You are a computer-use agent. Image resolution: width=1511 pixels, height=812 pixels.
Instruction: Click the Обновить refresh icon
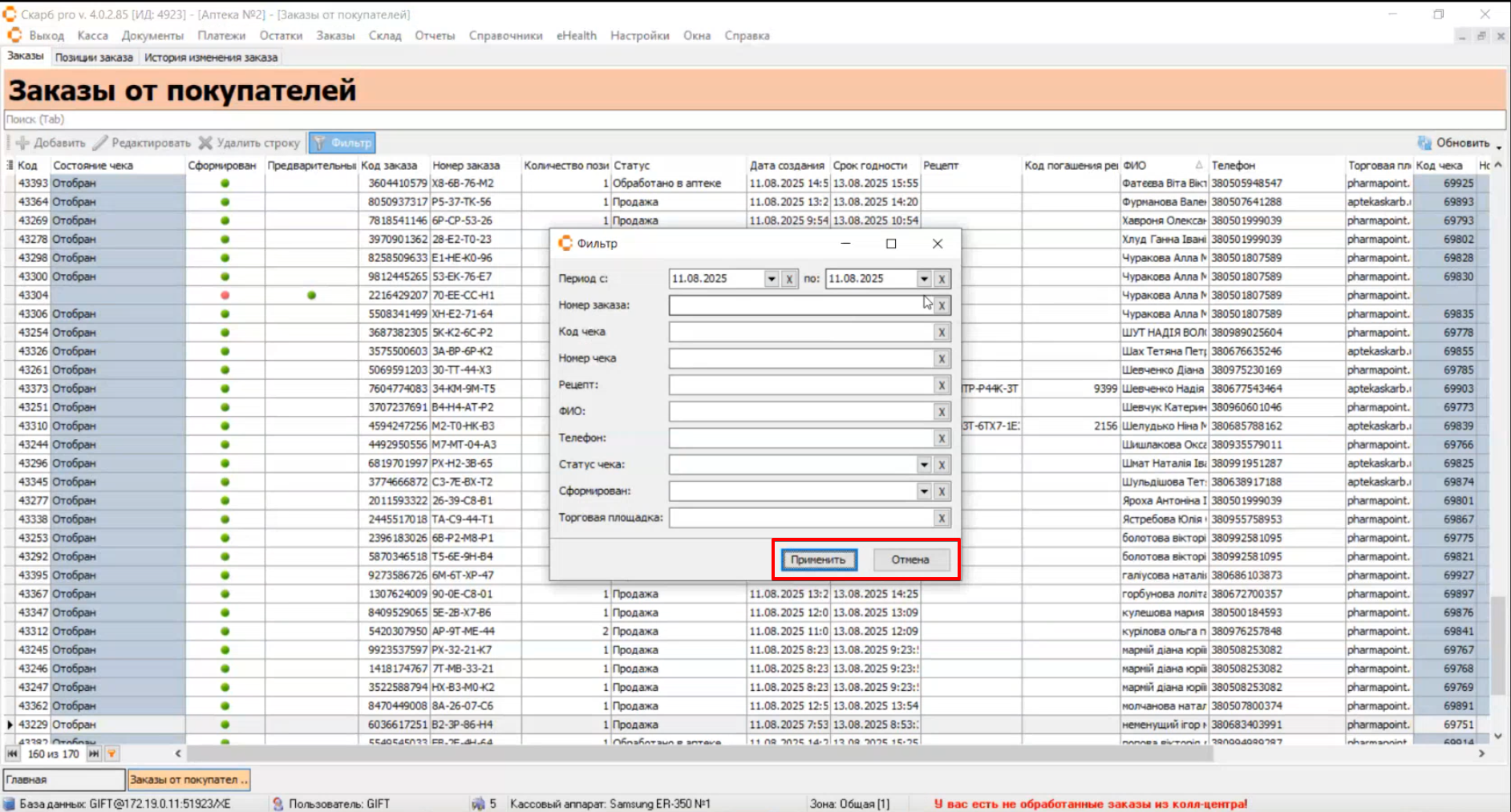[x=1424, y=143]
